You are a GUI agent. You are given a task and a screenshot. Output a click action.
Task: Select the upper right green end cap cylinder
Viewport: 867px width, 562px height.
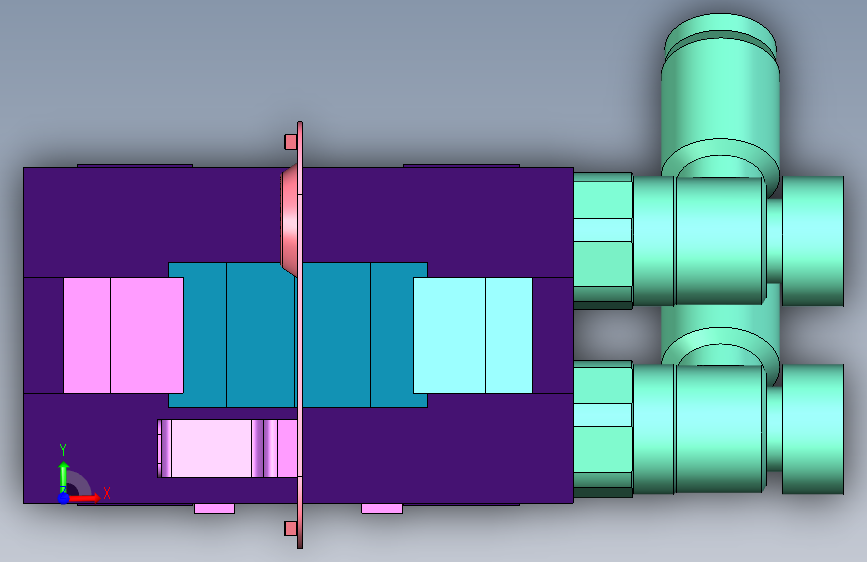click(813, 241)
